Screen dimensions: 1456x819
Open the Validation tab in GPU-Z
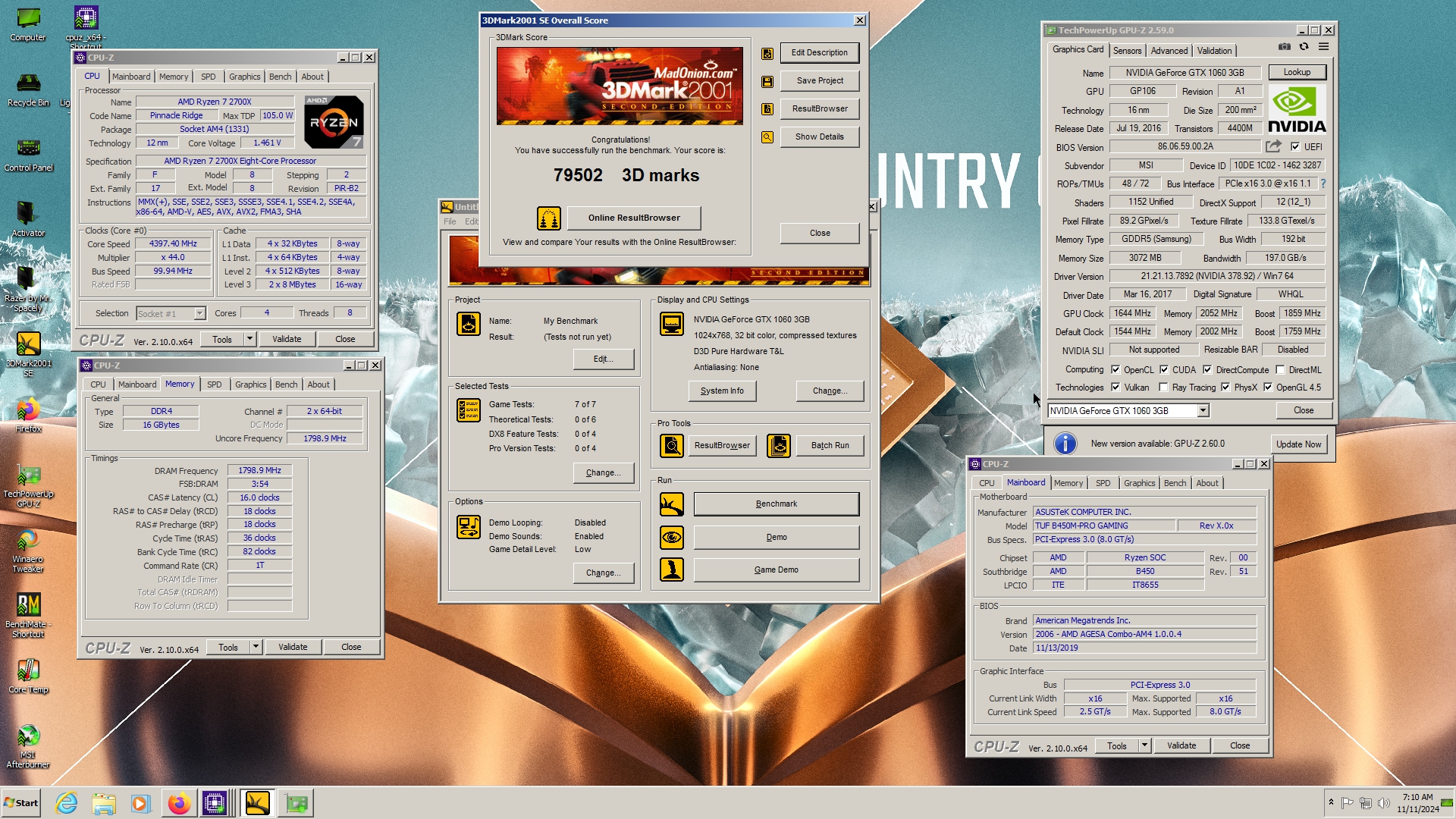[1214, 51]
